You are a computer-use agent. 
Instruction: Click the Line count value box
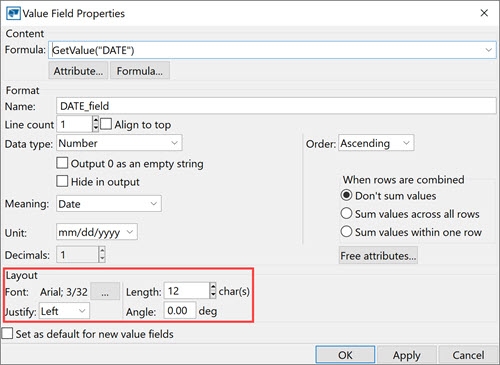point(75,125)
